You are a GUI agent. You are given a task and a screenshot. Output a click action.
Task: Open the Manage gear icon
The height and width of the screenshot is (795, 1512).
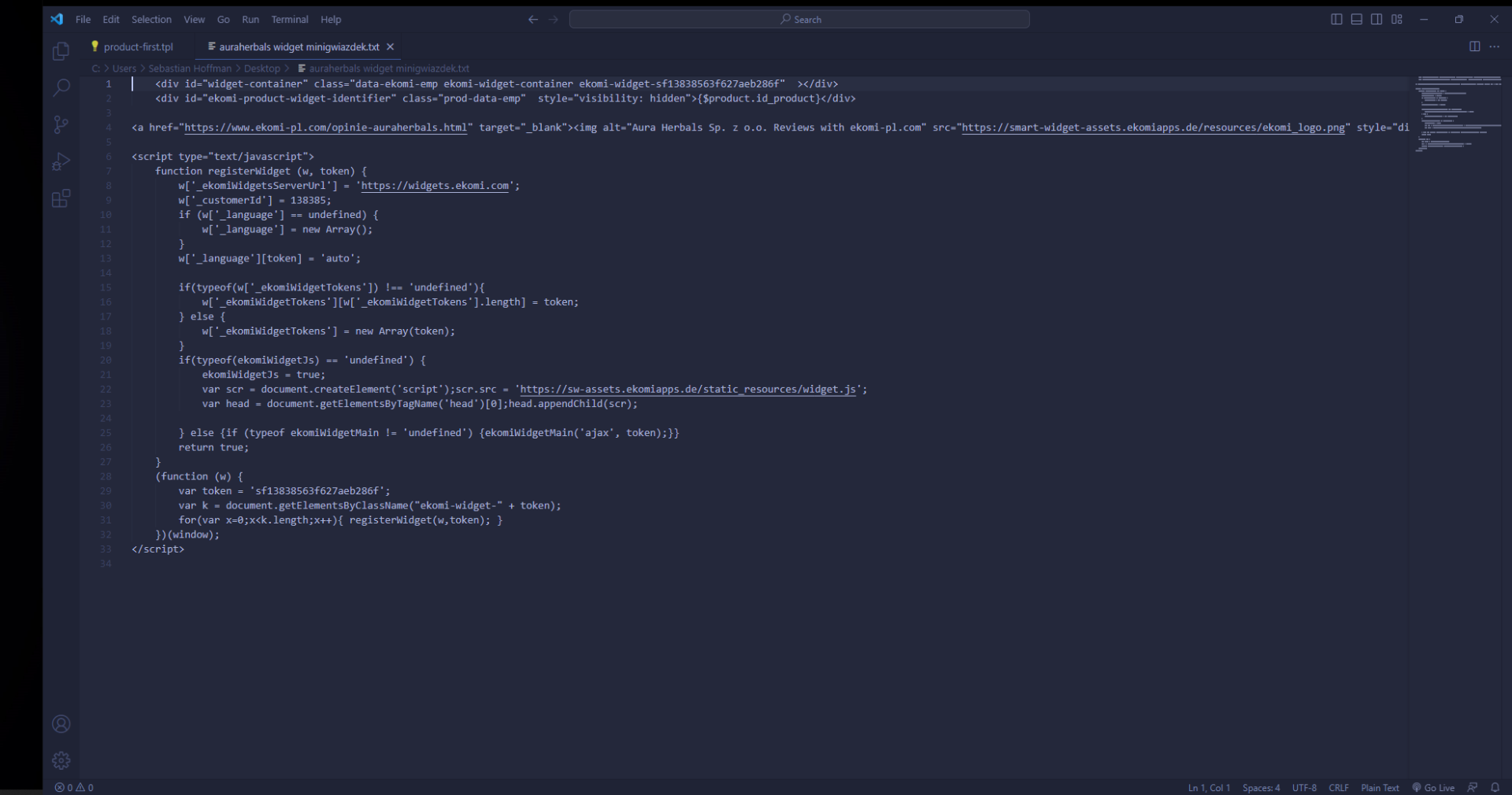point(61,760)
